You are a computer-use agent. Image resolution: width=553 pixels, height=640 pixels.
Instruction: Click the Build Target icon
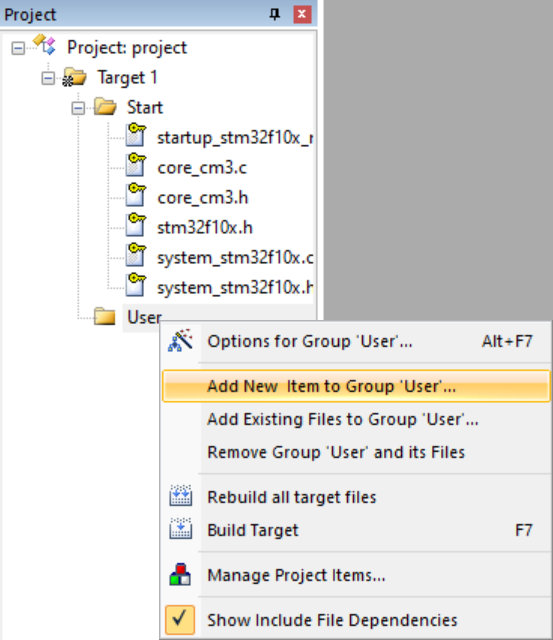(x=180, y=529)
